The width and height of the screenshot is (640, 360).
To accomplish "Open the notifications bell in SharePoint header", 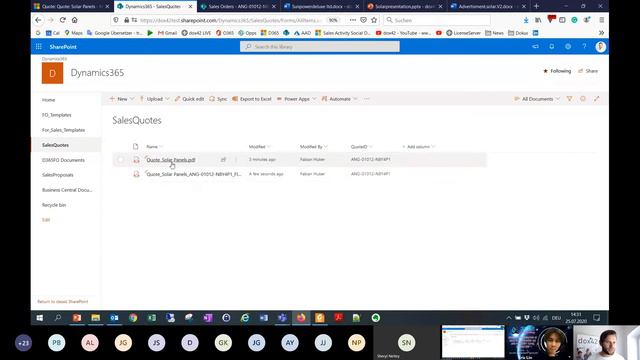I will click(x=551, y=47).
